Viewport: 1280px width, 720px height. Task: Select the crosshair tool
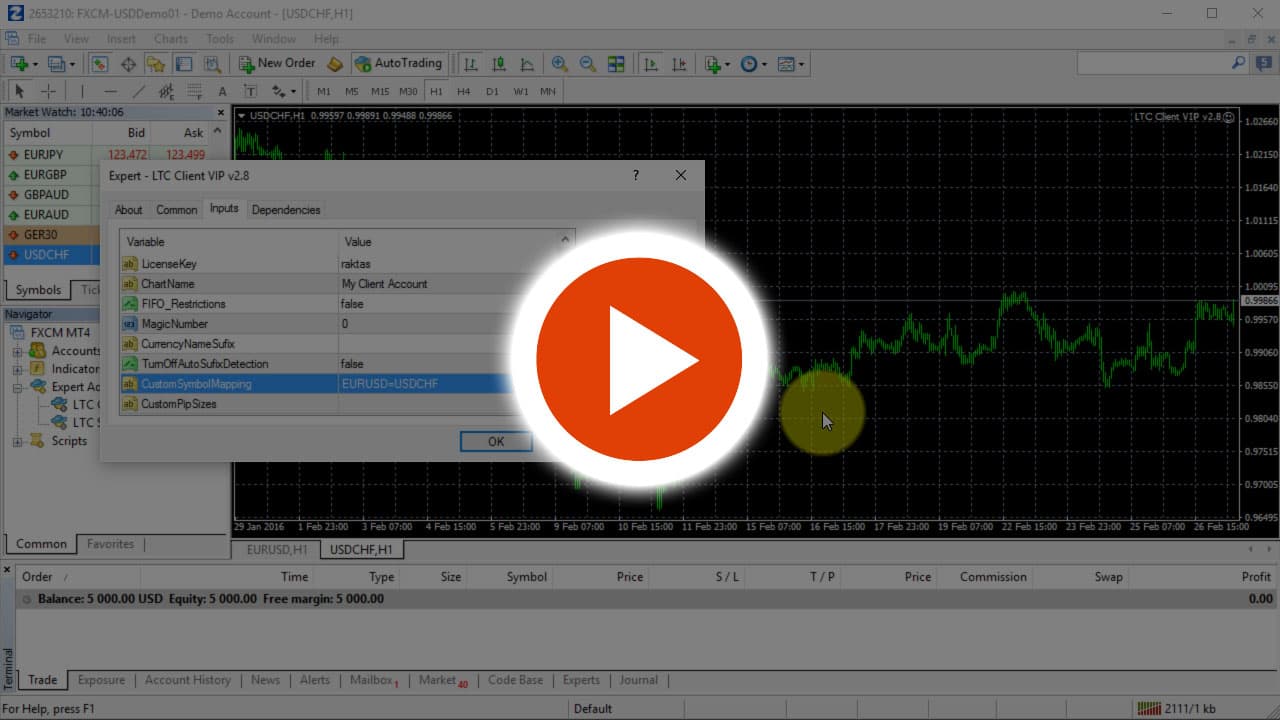click(47, 91)
